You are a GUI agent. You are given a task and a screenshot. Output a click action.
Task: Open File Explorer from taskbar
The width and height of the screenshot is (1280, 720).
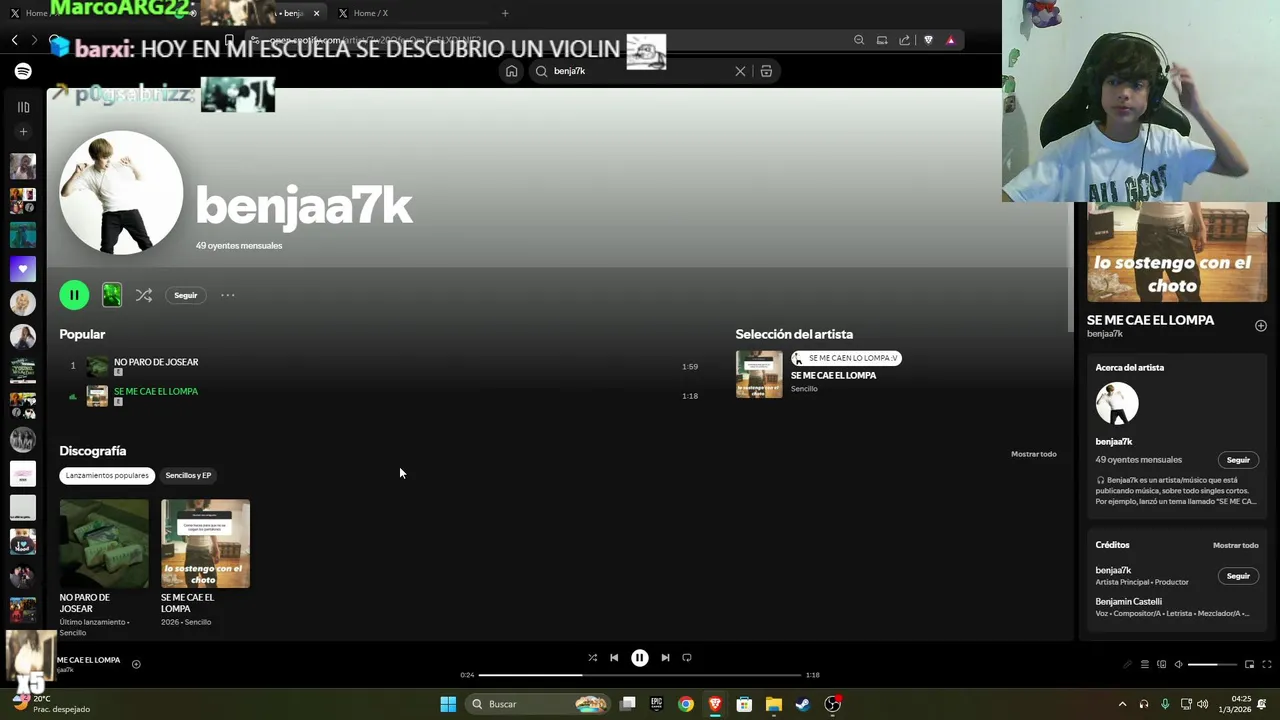click(x=773, y=704)
